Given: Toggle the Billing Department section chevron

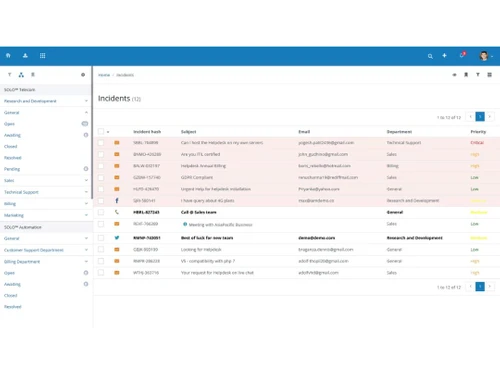Looking at the screenshot, I should point(86,261).
